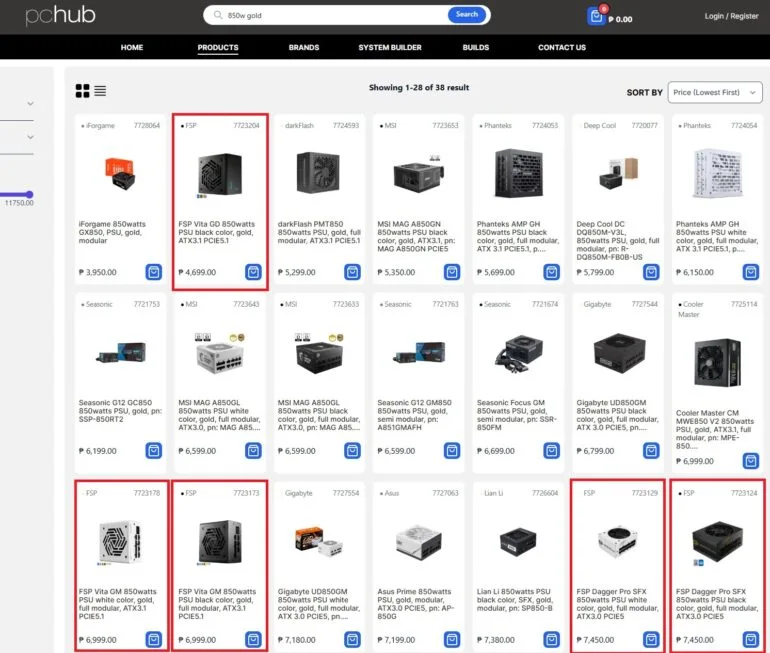
Task: Go to pchub logo homepage
Action: coord(60,15)
